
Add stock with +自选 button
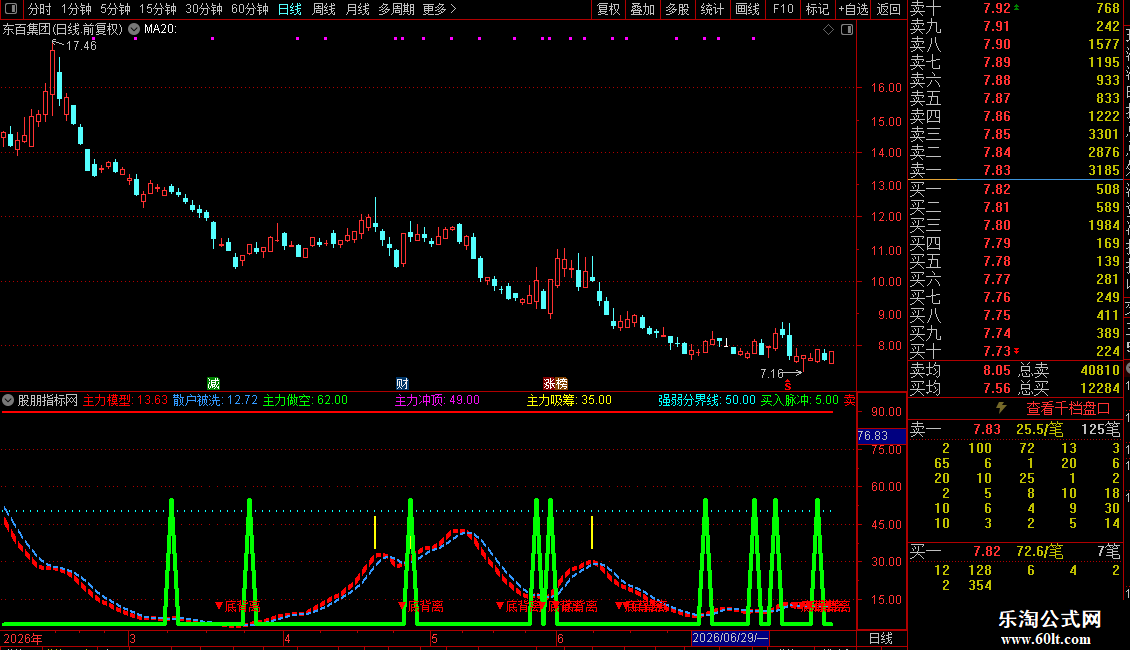(854, 9)
